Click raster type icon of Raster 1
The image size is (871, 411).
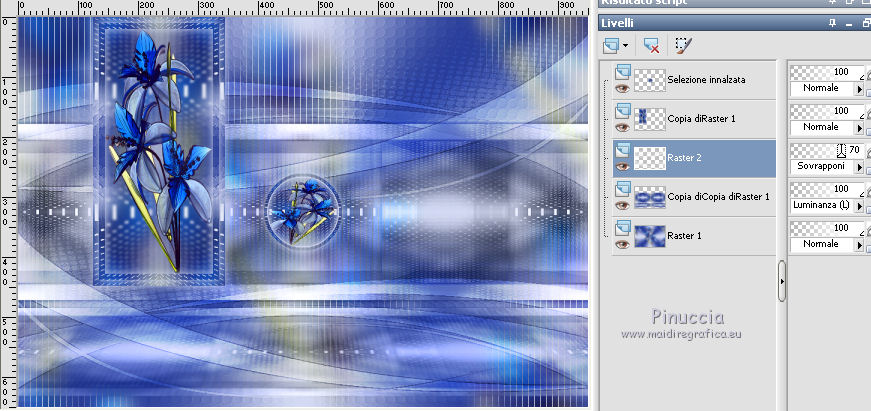(623, 227)
